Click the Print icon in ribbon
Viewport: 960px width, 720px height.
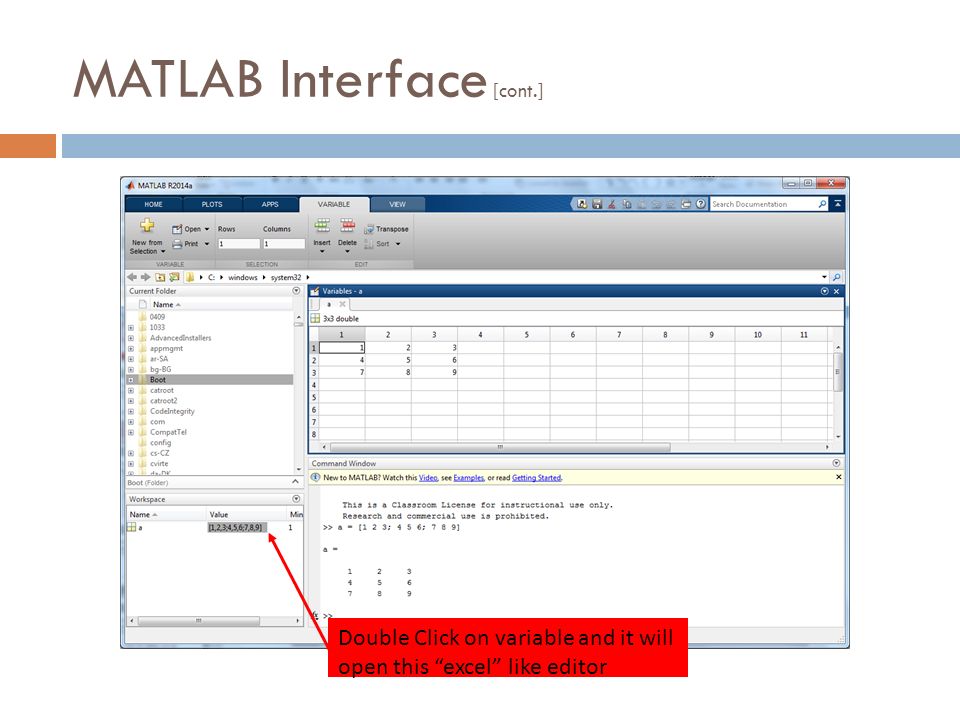[x=177, y=244]
